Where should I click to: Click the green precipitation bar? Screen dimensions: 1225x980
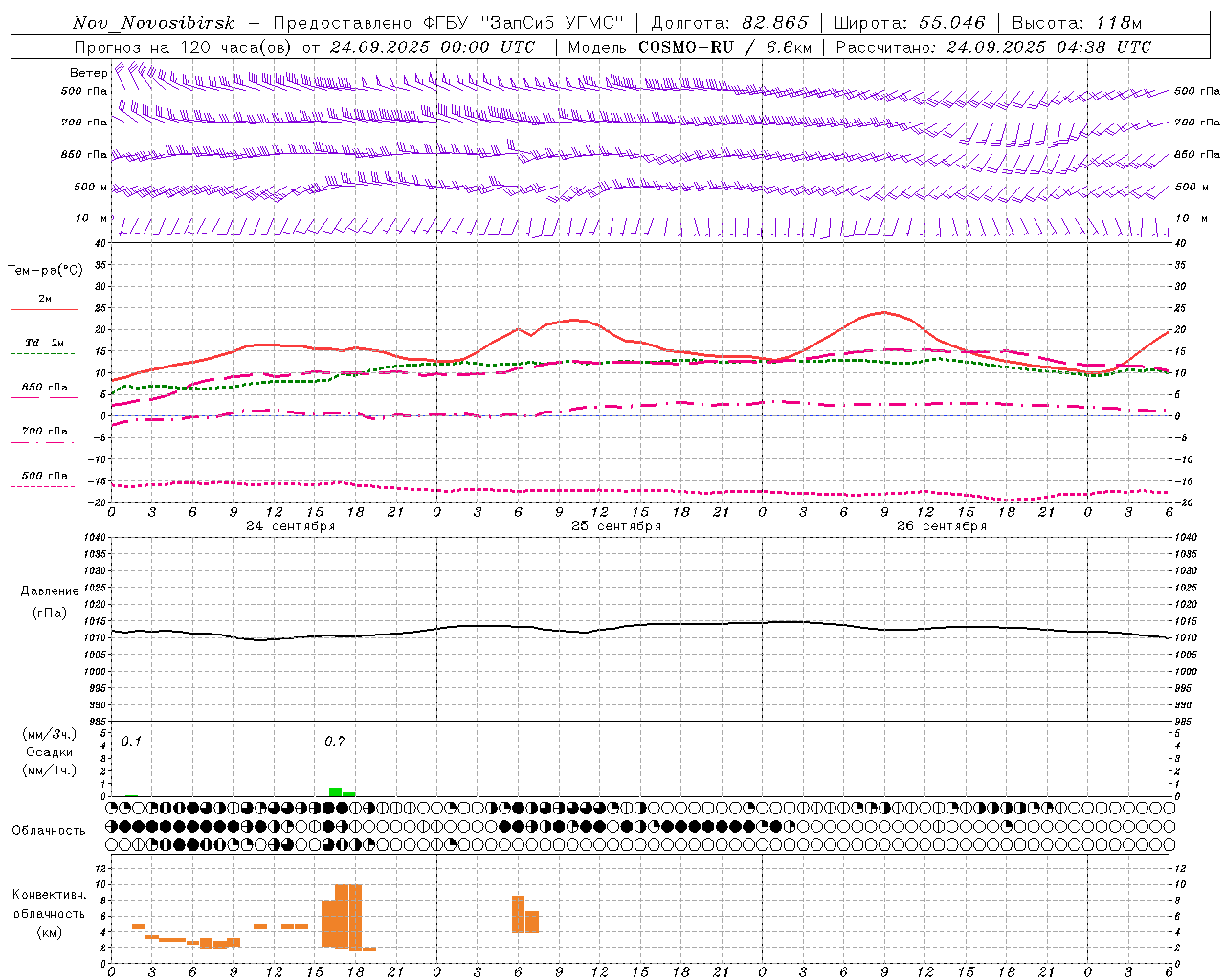pos(335,791)
